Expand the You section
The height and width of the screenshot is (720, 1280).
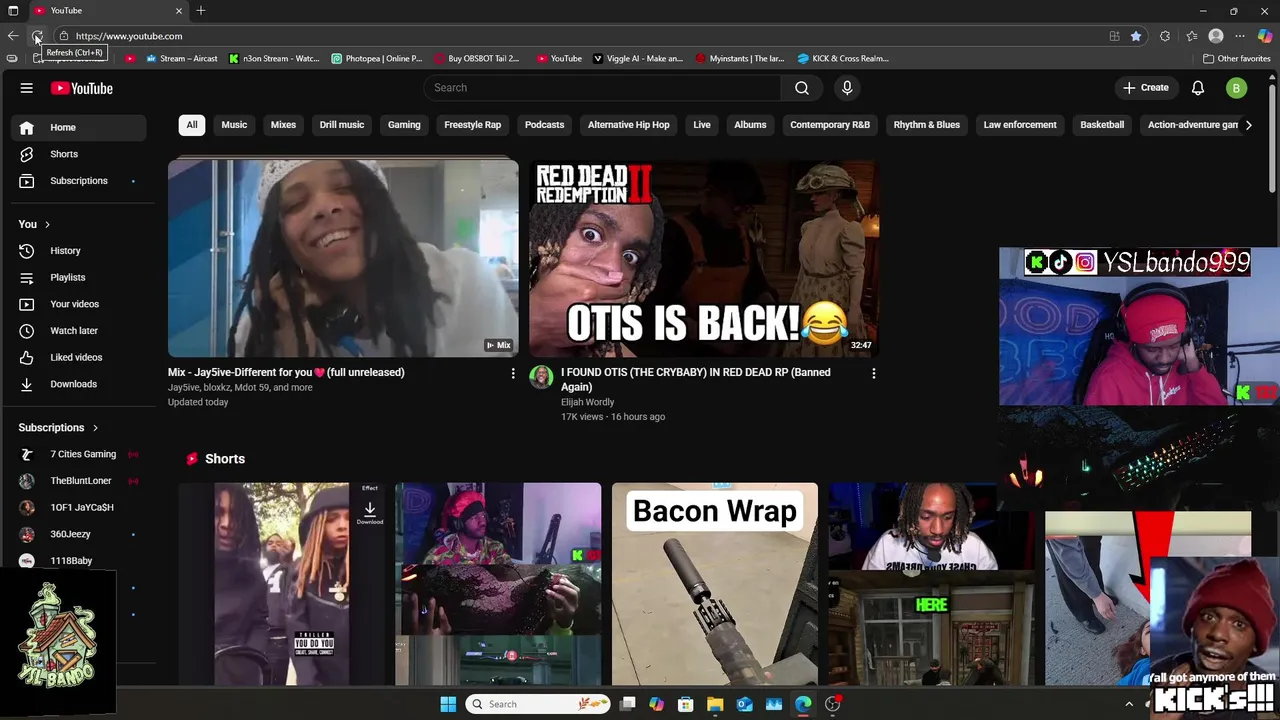34,224
